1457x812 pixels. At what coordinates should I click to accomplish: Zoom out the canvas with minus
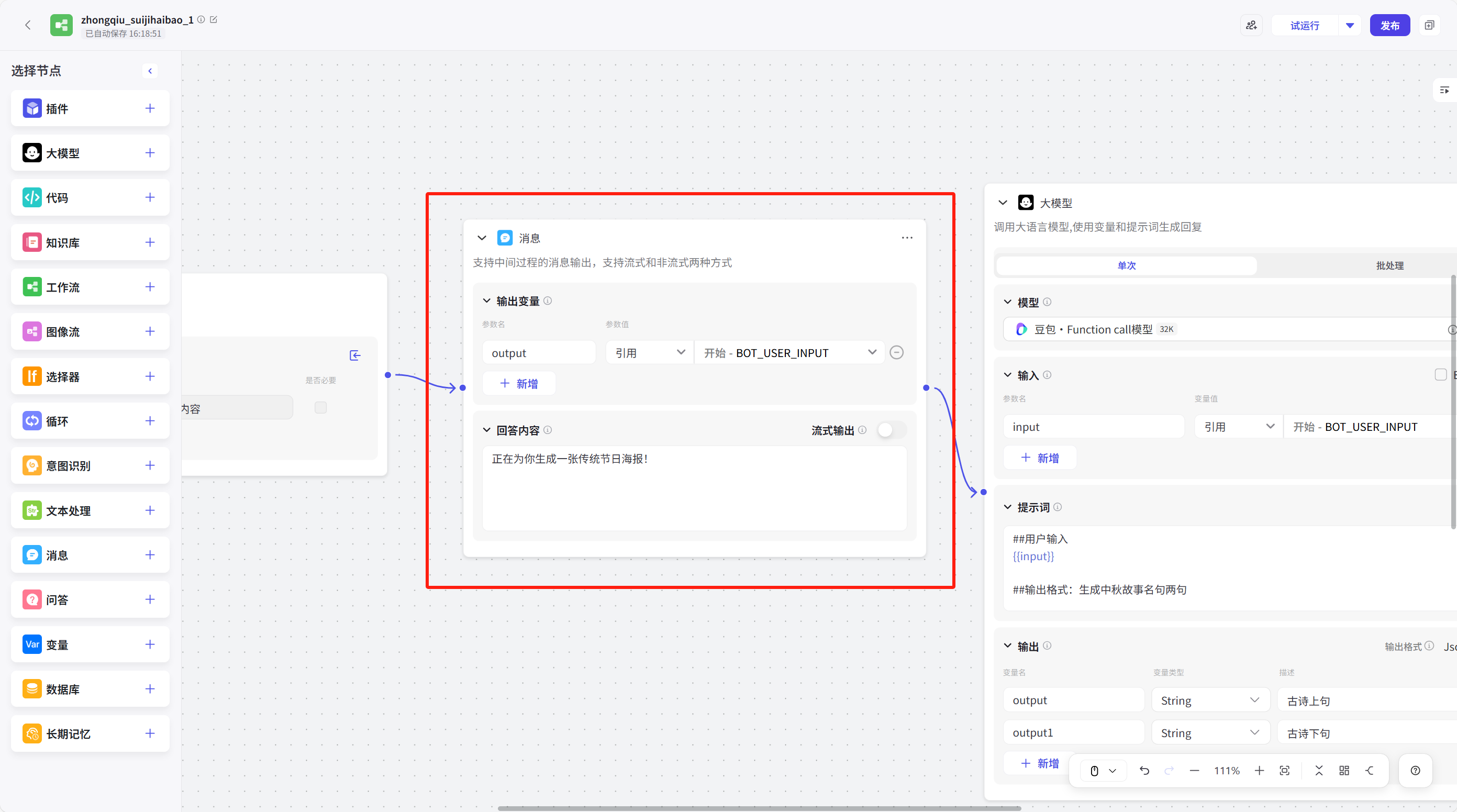coord(1195,771)
